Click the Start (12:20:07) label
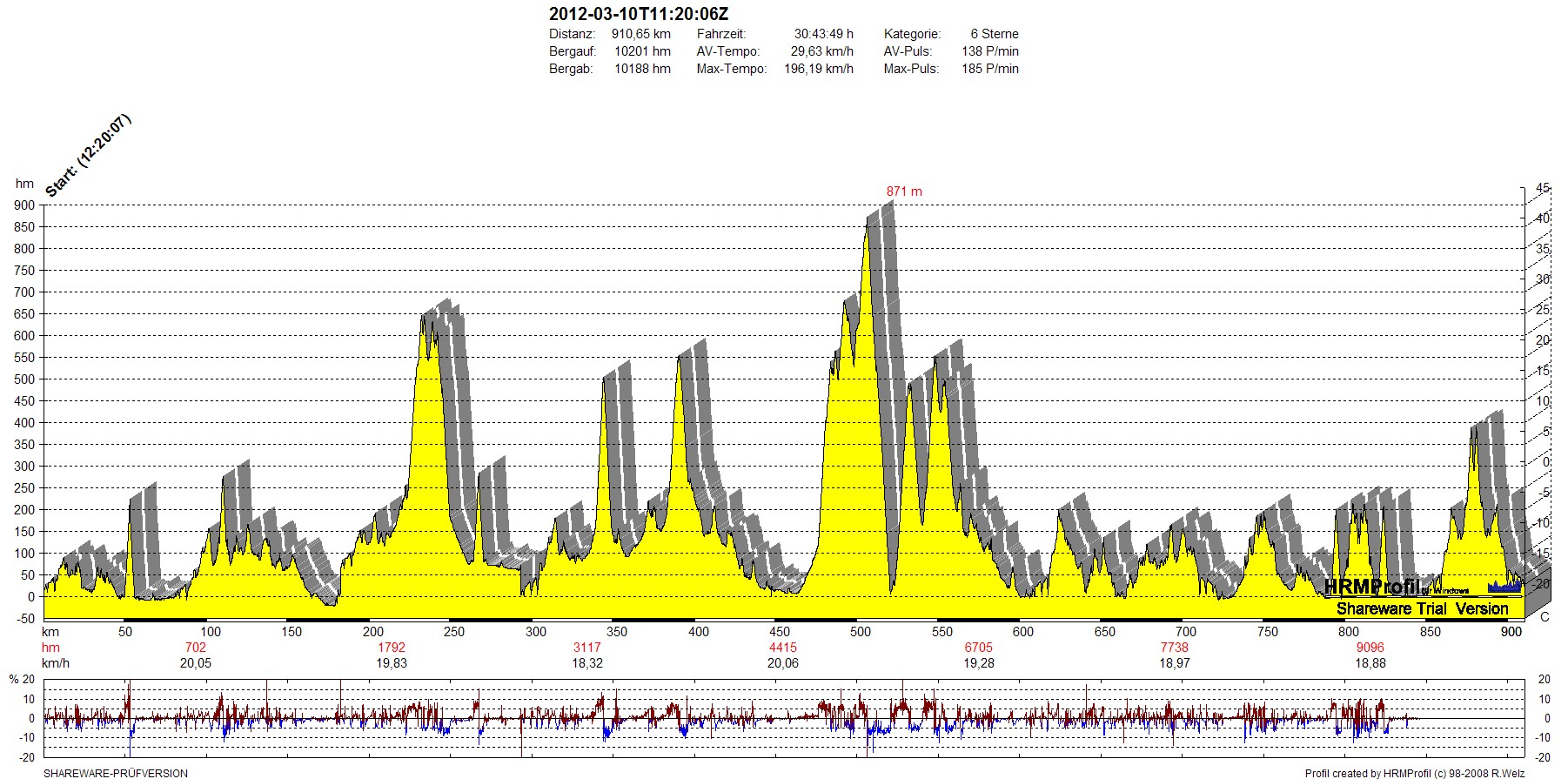 (88, 156)
